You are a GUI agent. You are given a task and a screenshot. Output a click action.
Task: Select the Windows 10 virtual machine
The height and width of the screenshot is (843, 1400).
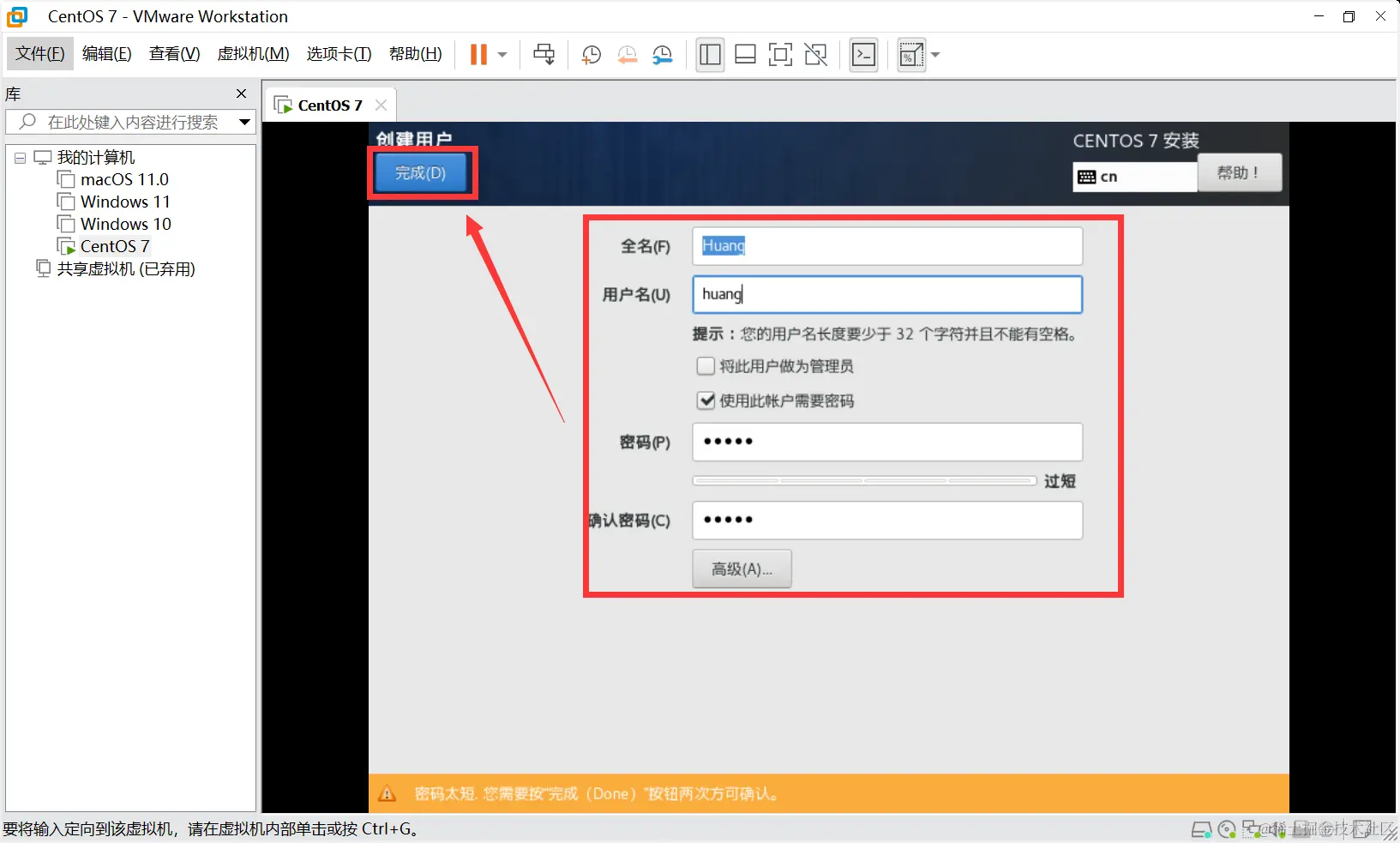coord(126,224)
